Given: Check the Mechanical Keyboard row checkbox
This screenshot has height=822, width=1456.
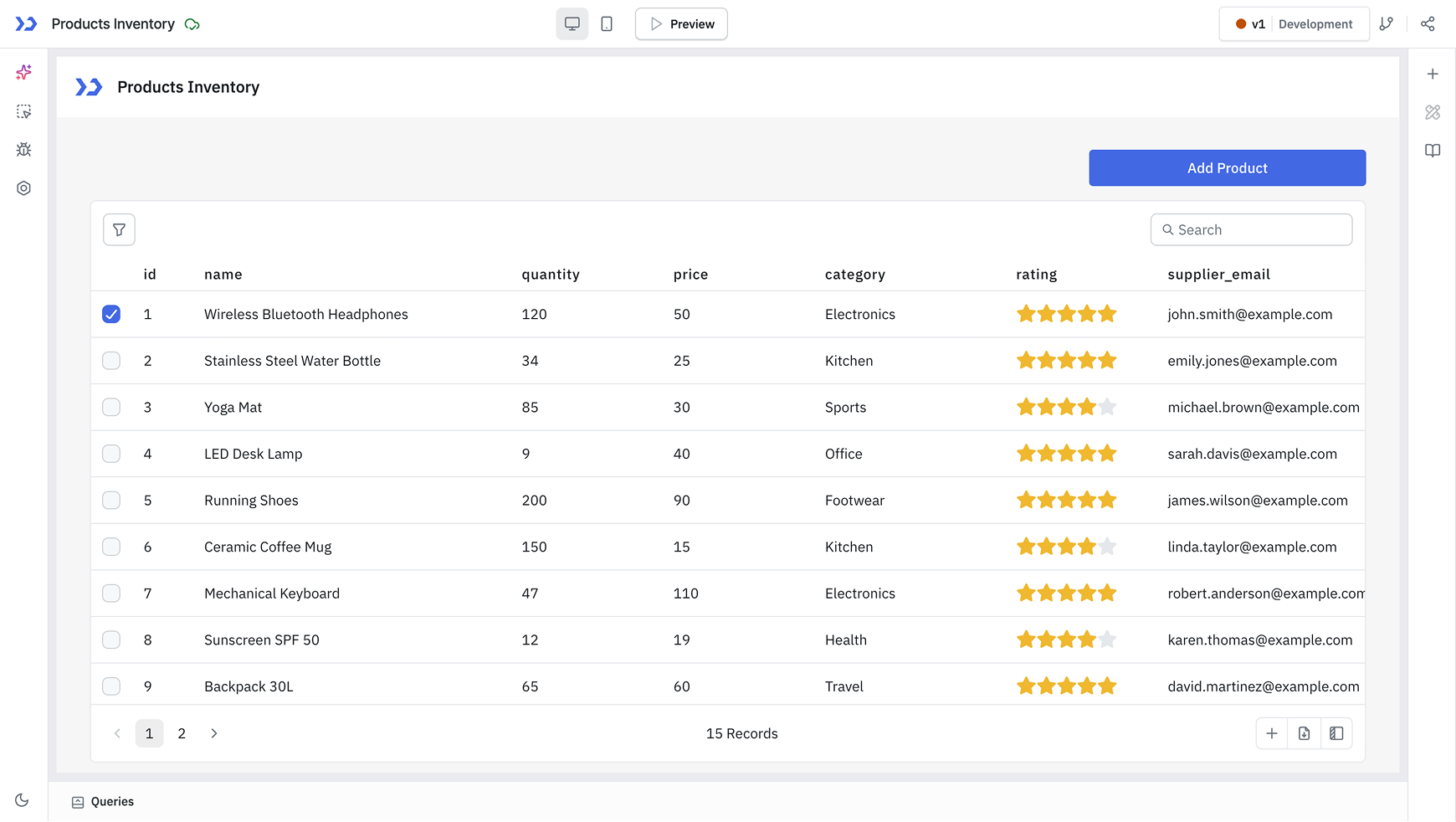Looking at the screenshot, I should point(111,593).
